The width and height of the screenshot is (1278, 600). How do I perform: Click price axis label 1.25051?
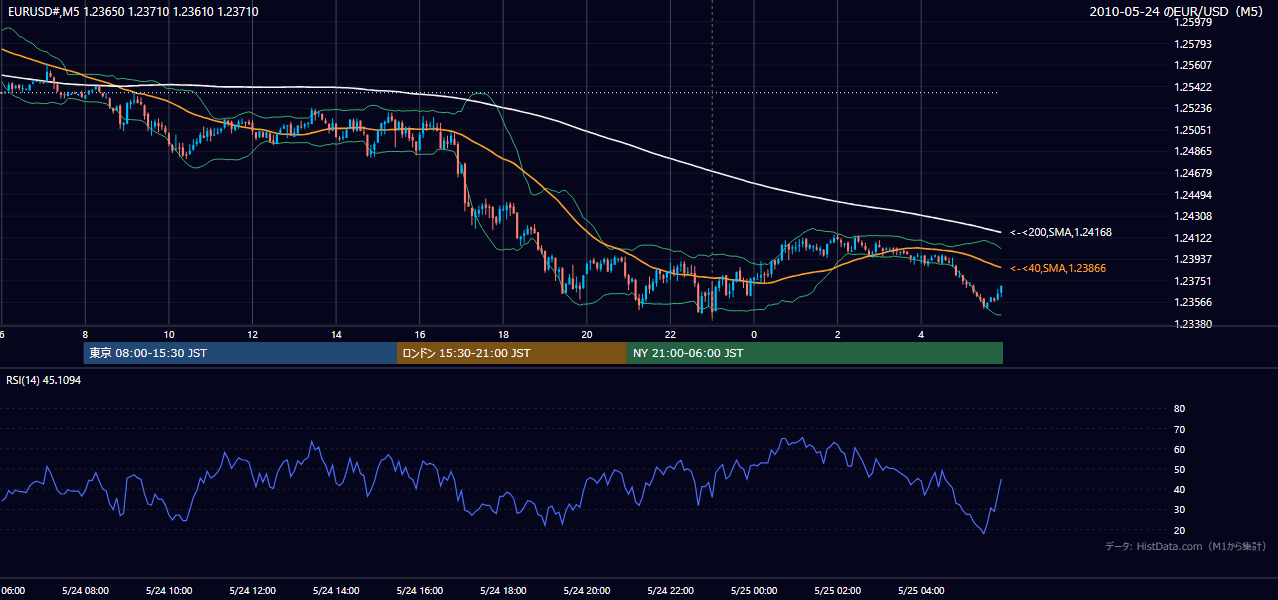point(1193,130)
